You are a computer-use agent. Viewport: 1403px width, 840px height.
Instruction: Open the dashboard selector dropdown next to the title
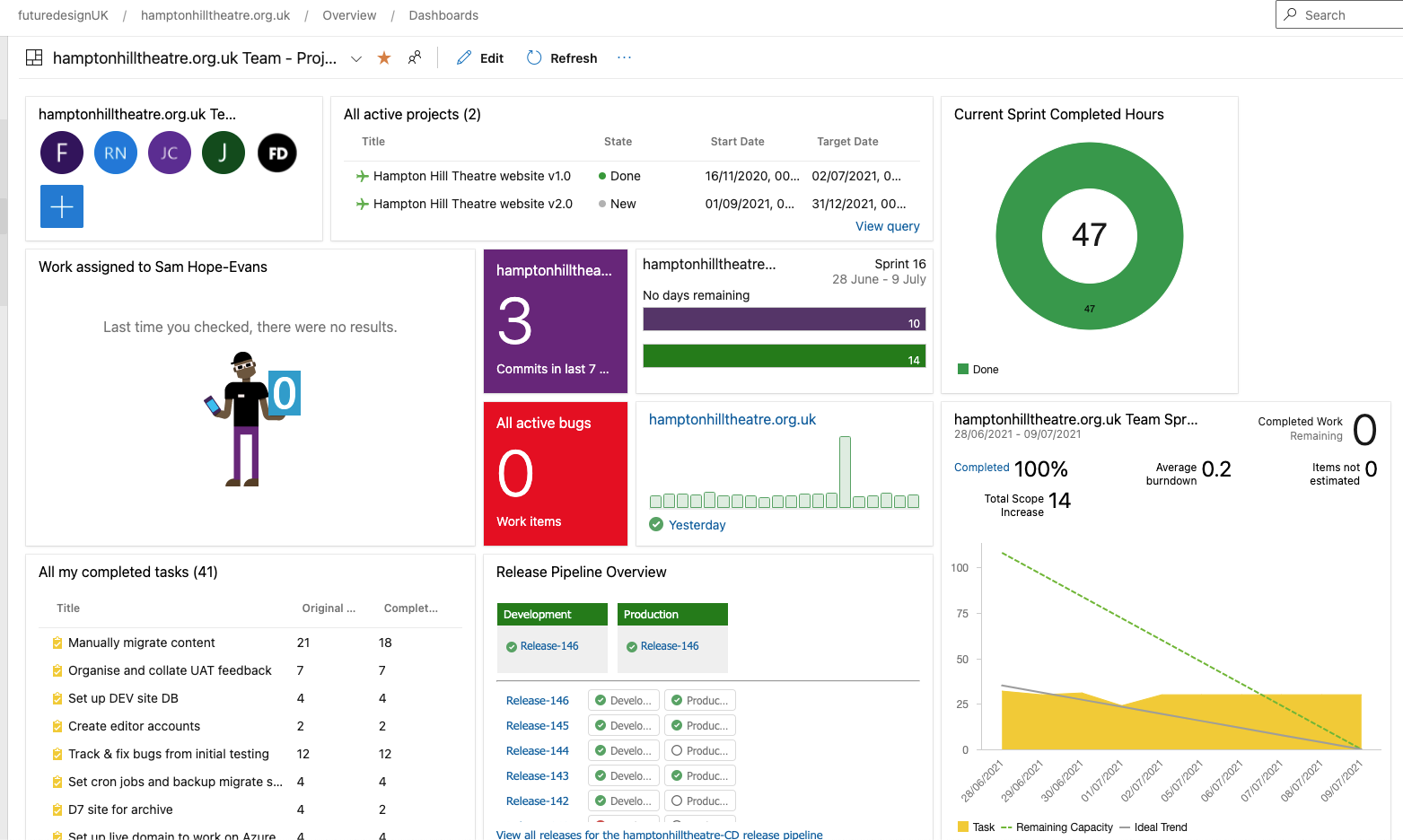[356, 57]
